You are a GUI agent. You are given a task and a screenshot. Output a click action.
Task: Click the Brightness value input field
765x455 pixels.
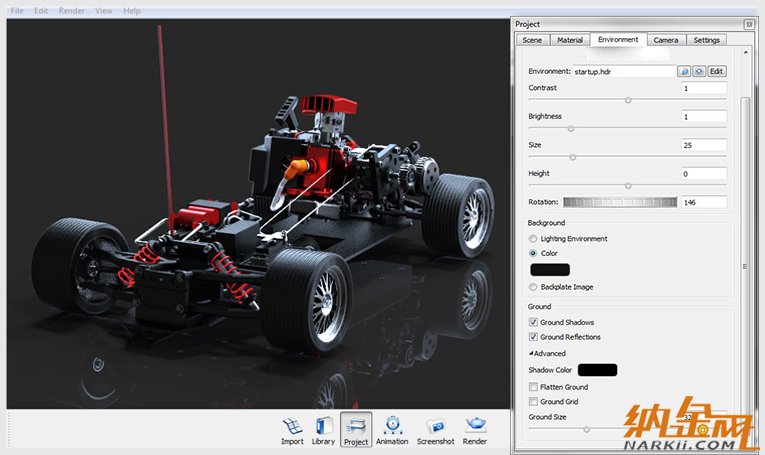click(703, 117)
